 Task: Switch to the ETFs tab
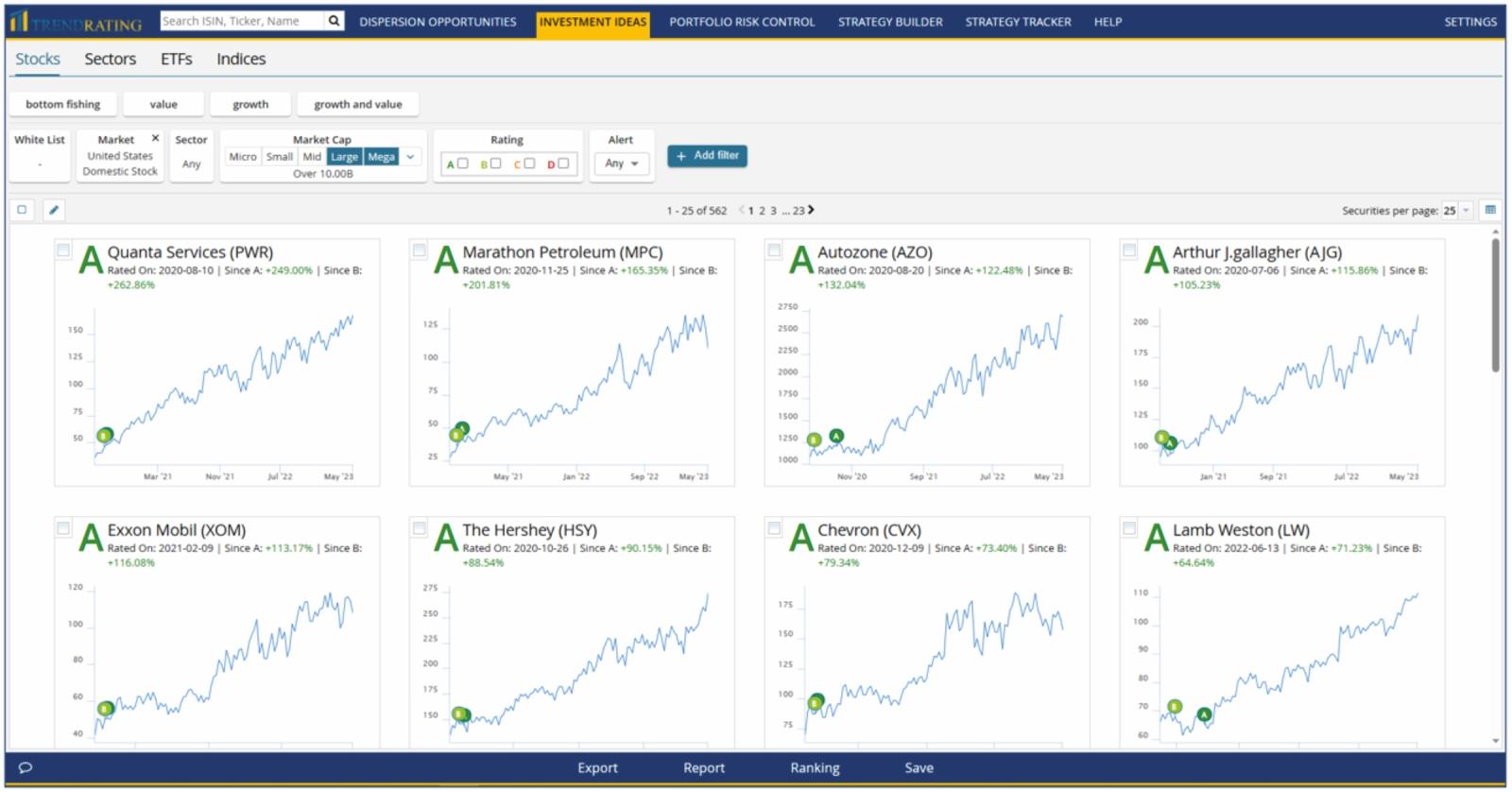tap(177, 59)
